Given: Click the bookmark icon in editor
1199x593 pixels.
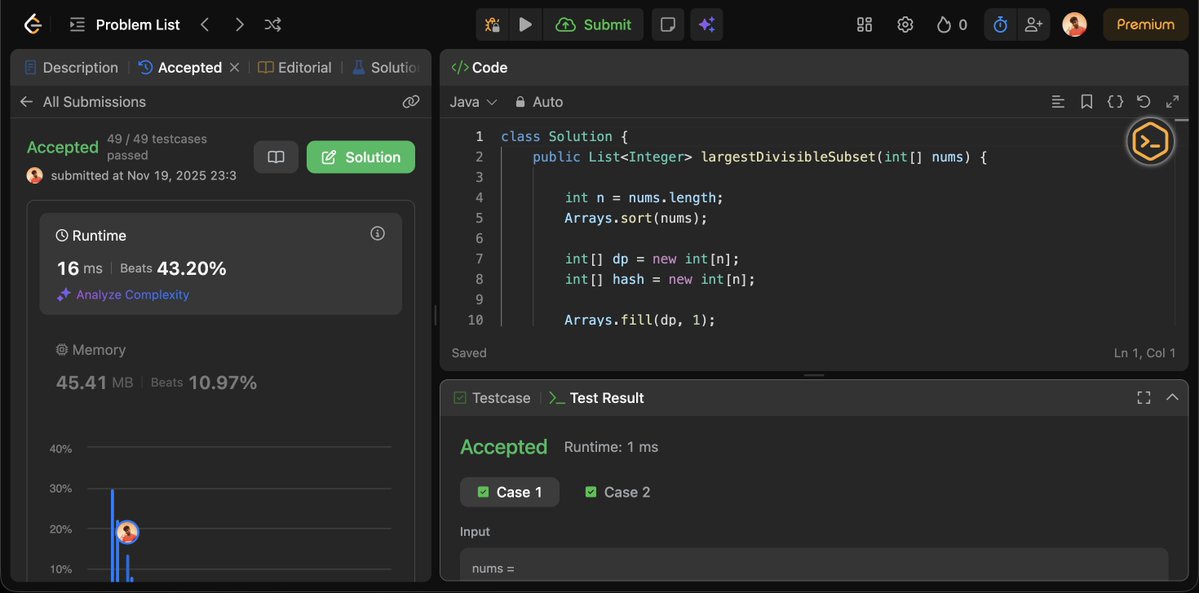Looking at the screenshot, I should click(1087, 102).
